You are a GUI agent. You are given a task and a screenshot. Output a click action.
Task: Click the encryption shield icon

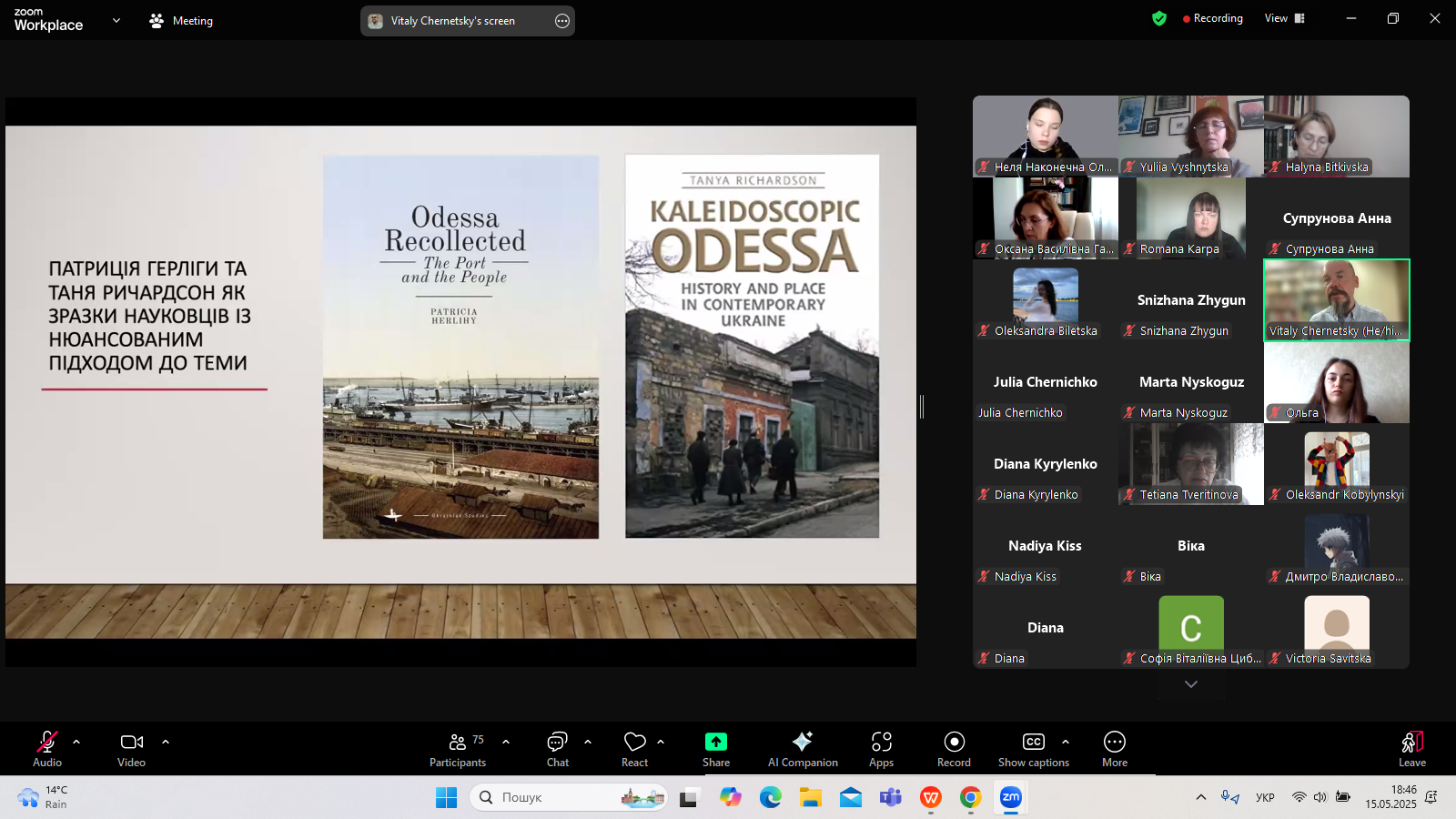pos(1158,18)
